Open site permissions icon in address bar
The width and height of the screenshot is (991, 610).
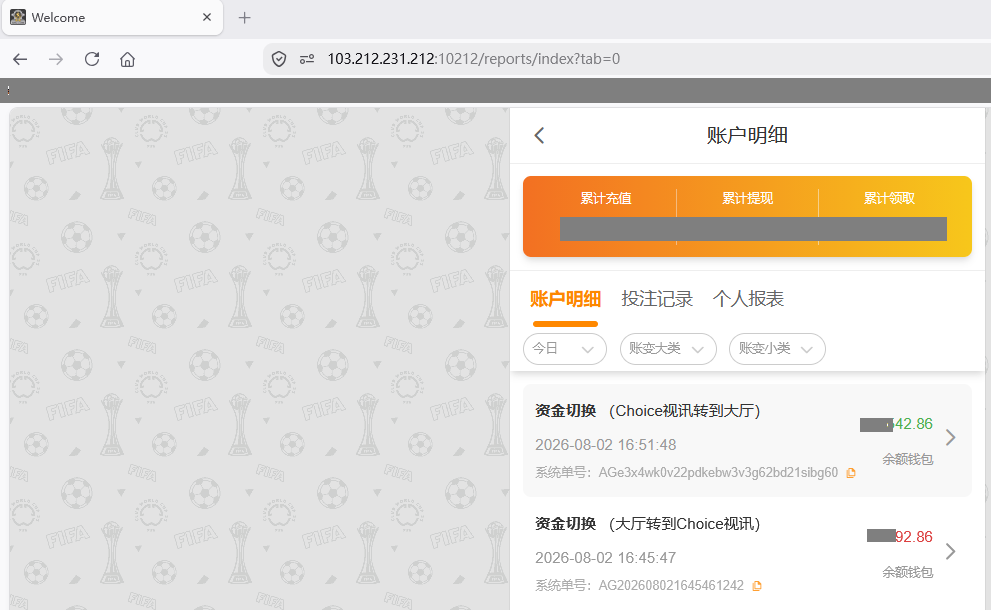[x=307, y=59]
